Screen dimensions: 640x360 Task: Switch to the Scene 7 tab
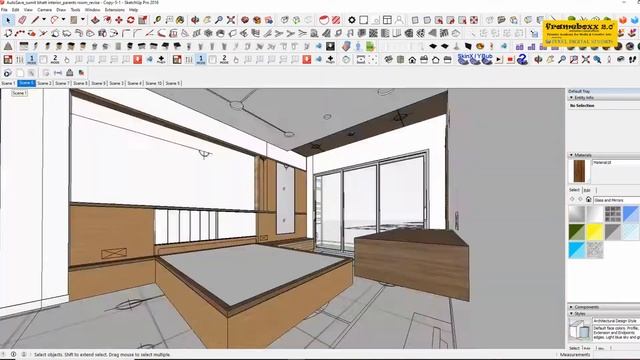pyautogui.click(x=62, y=83)
